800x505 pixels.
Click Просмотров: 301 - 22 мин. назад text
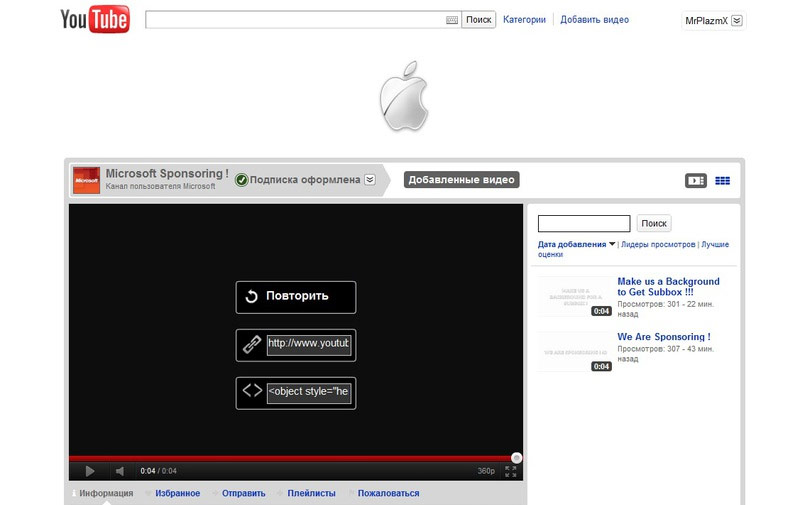[x=665, y=309]
